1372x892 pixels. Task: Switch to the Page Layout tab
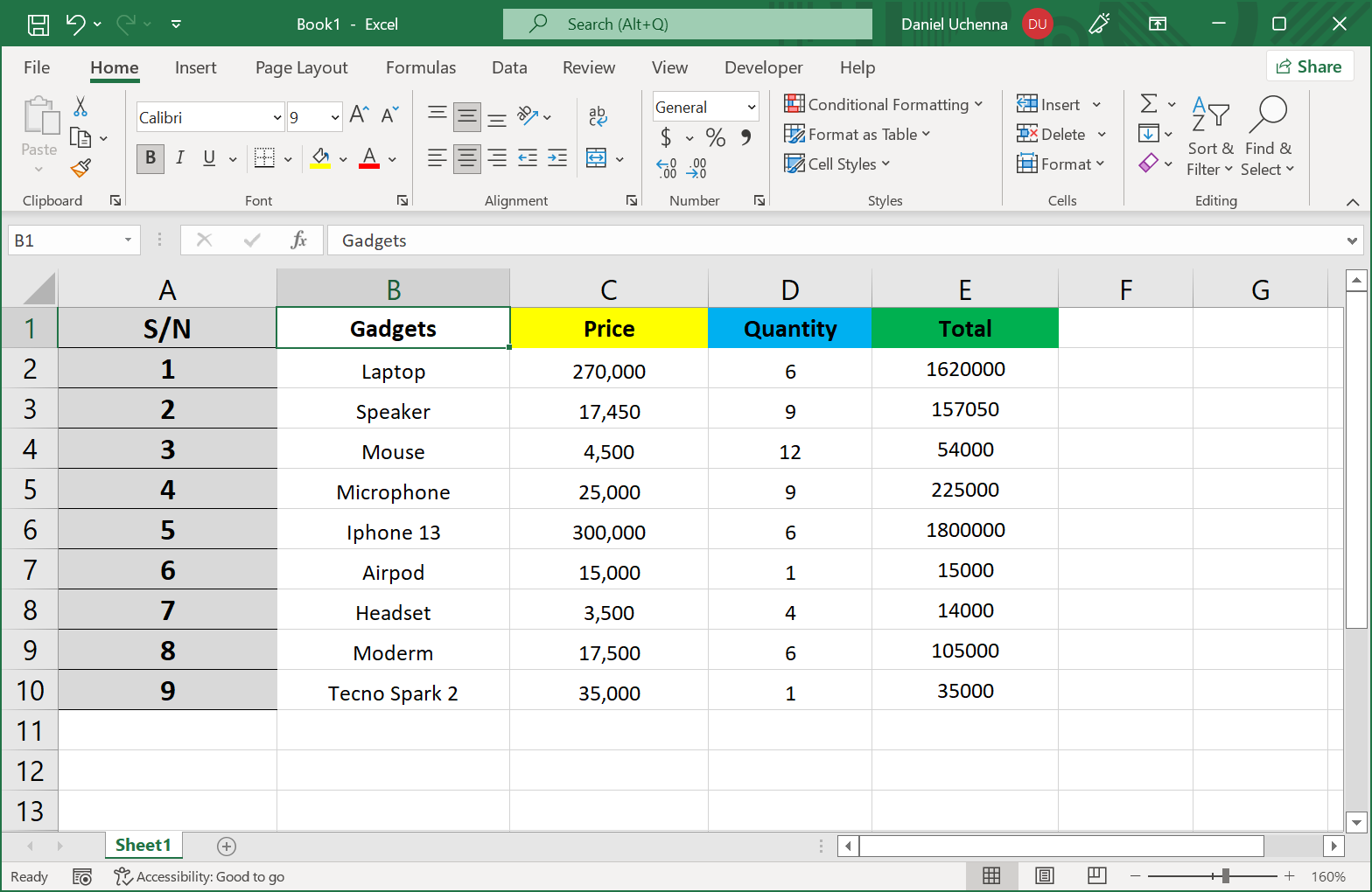point(301,67)
